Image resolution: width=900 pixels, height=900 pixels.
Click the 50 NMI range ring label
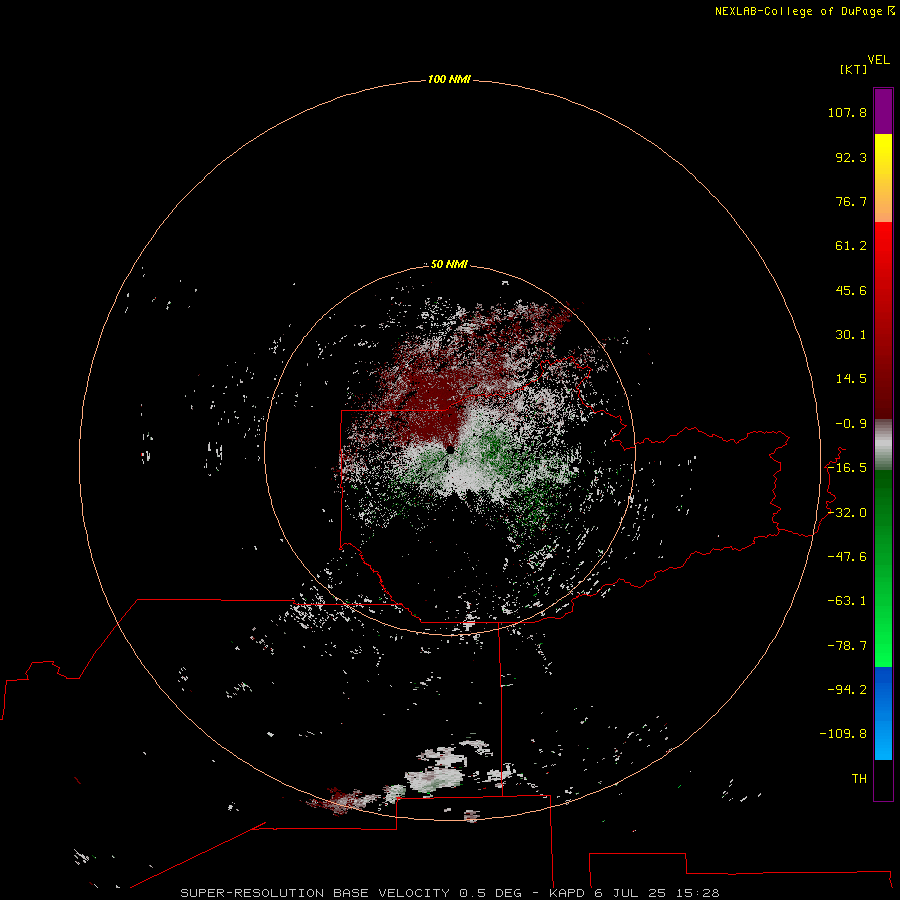(449, 264)
